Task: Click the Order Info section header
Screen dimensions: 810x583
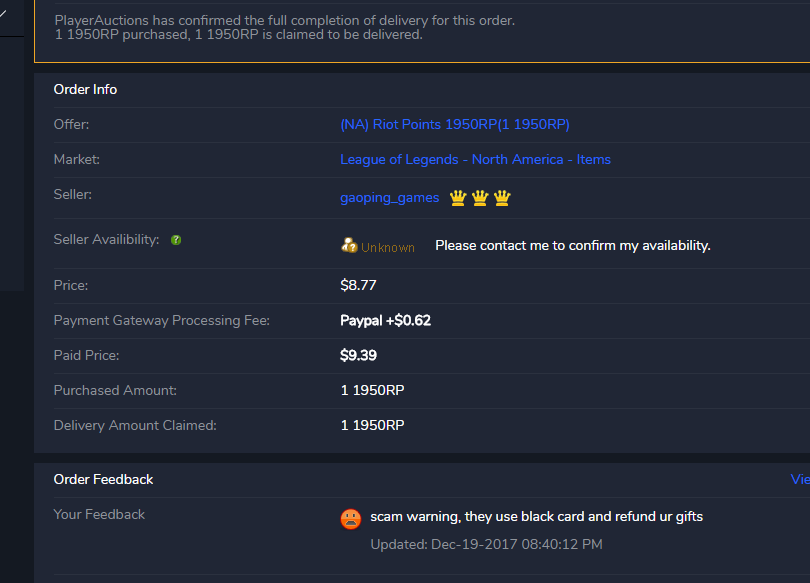Action: pyautogui.click(x=85, y=89)
